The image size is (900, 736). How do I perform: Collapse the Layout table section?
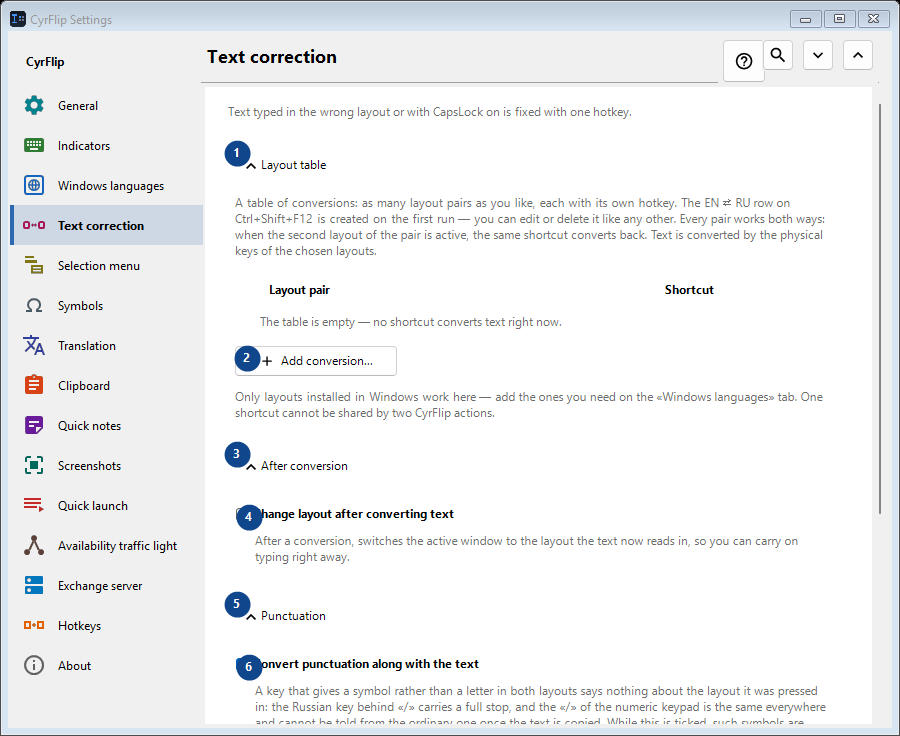[287, 165]
